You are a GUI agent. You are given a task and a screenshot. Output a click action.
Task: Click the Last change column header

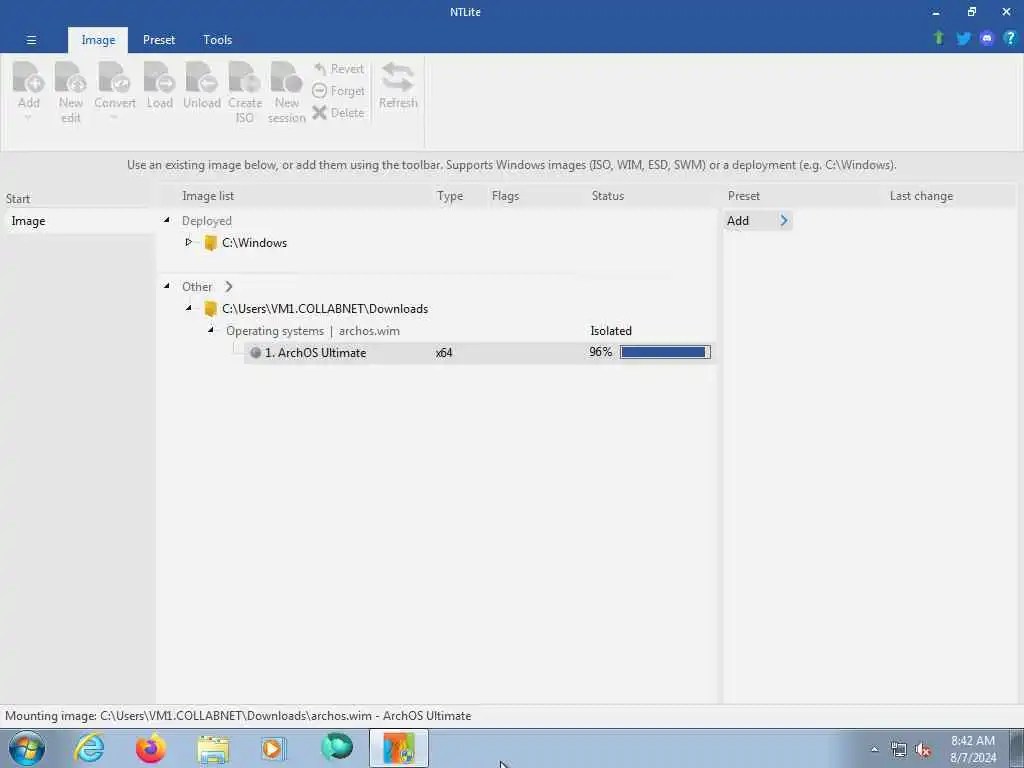(921, 196)
